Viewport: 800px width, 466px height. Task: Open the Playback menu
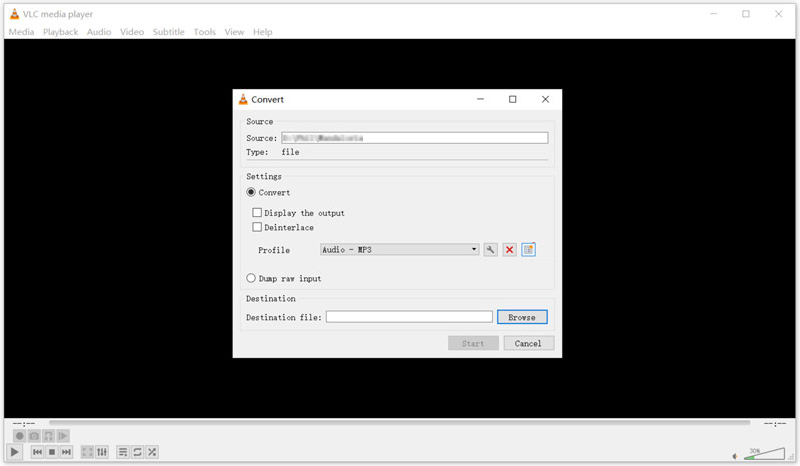pos(60,32)
